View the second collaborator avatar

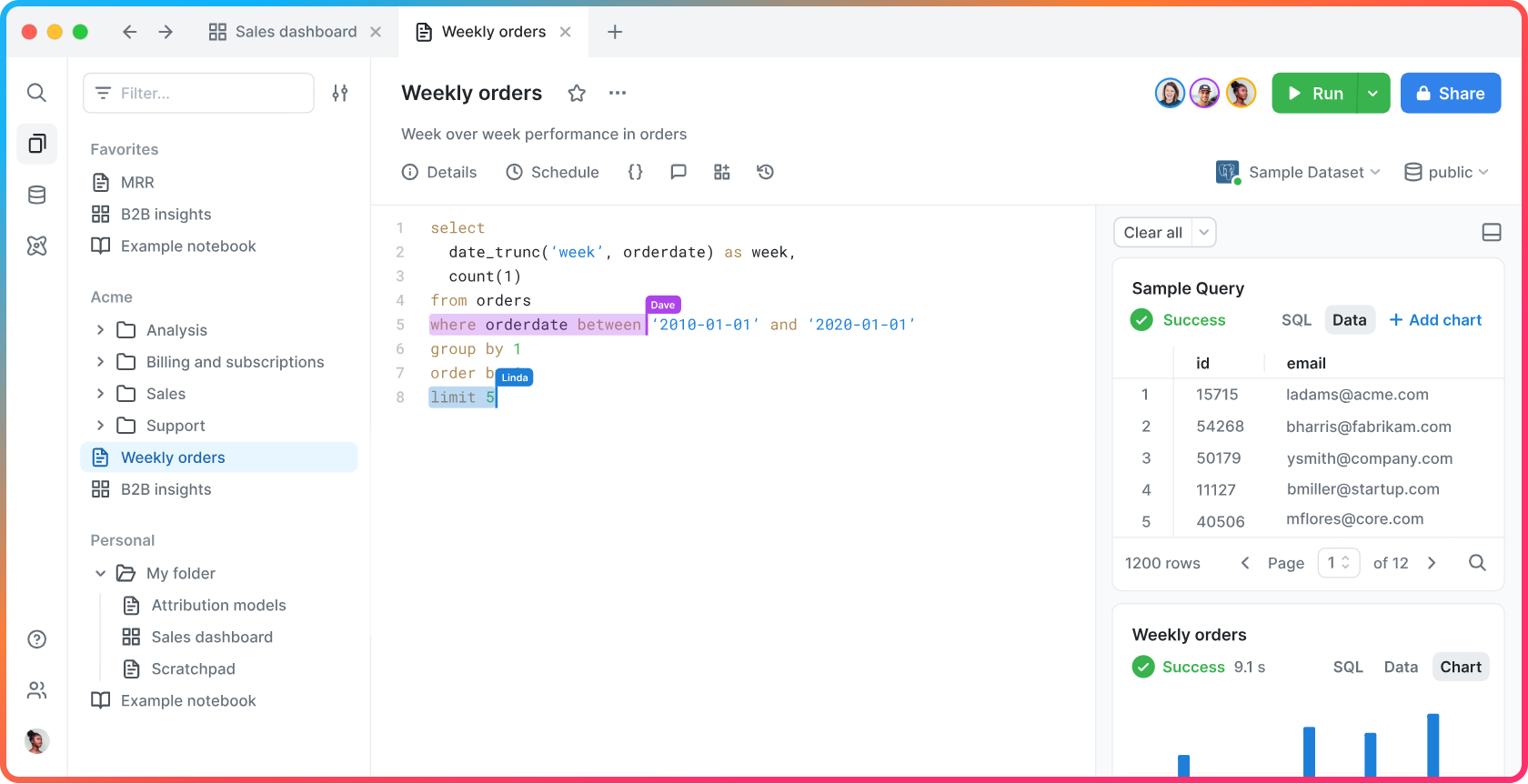(1205, 93)
